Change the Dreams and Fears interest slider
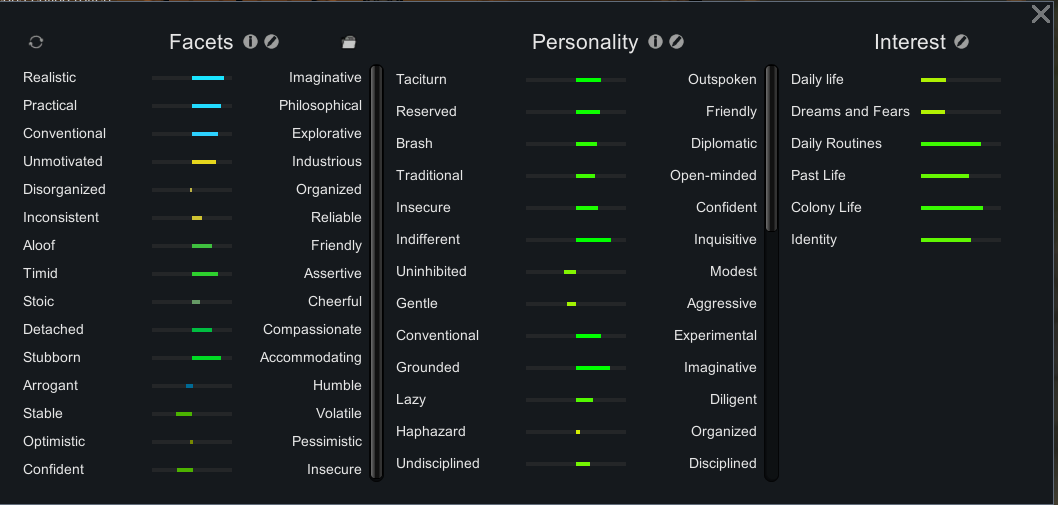The height and width of the screenshot is (505, 1058). pos(961,112)
